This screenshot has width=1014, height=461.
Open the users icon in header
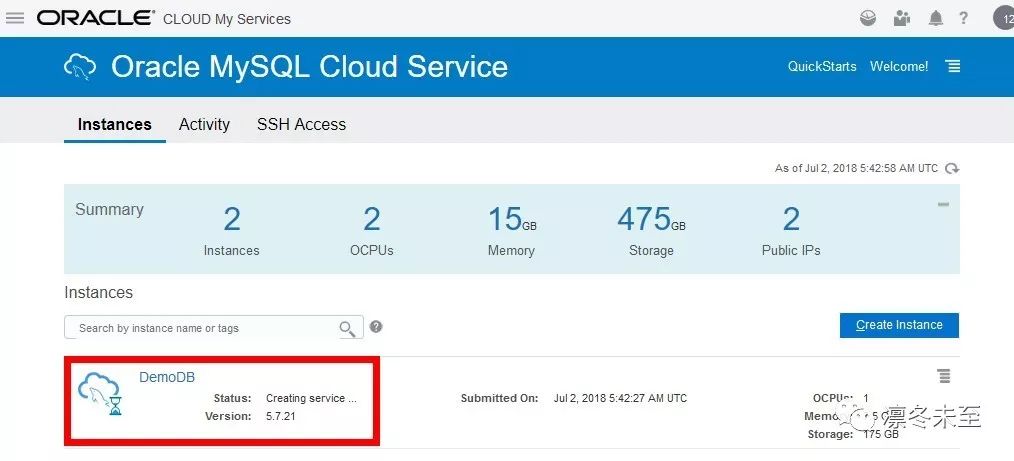point(901,18)
